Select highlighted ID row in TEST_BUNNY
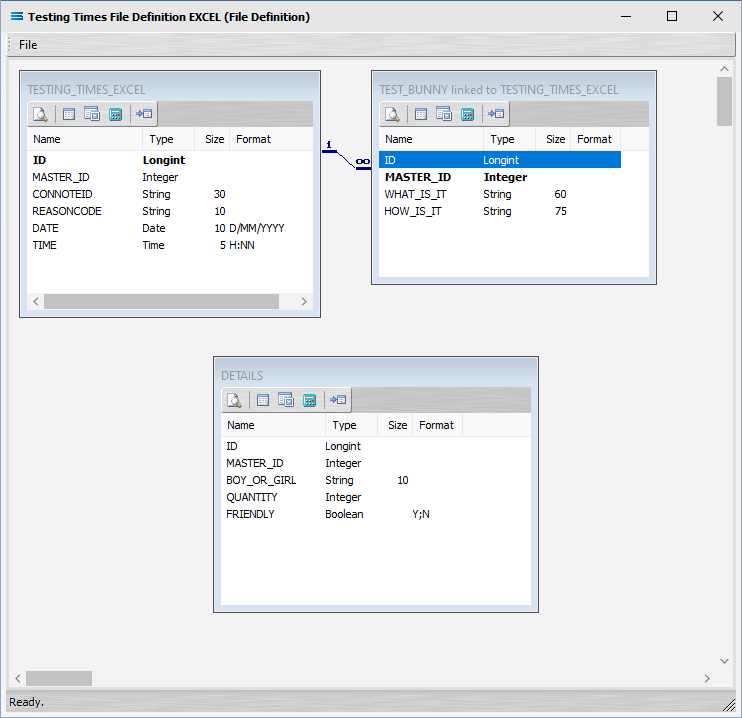The height and width of the screenshot is (718, 742). coord(500,160)
